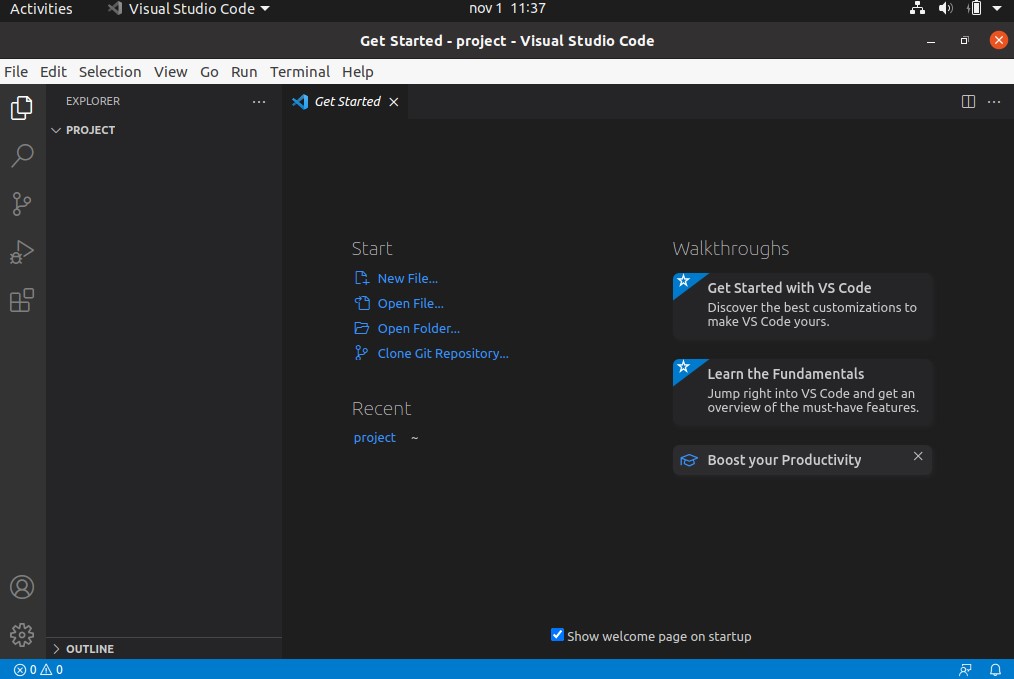Toggle Show welcome page on startup checkbox
This screenshot has height=679, width=1014.
click(557, 635)
